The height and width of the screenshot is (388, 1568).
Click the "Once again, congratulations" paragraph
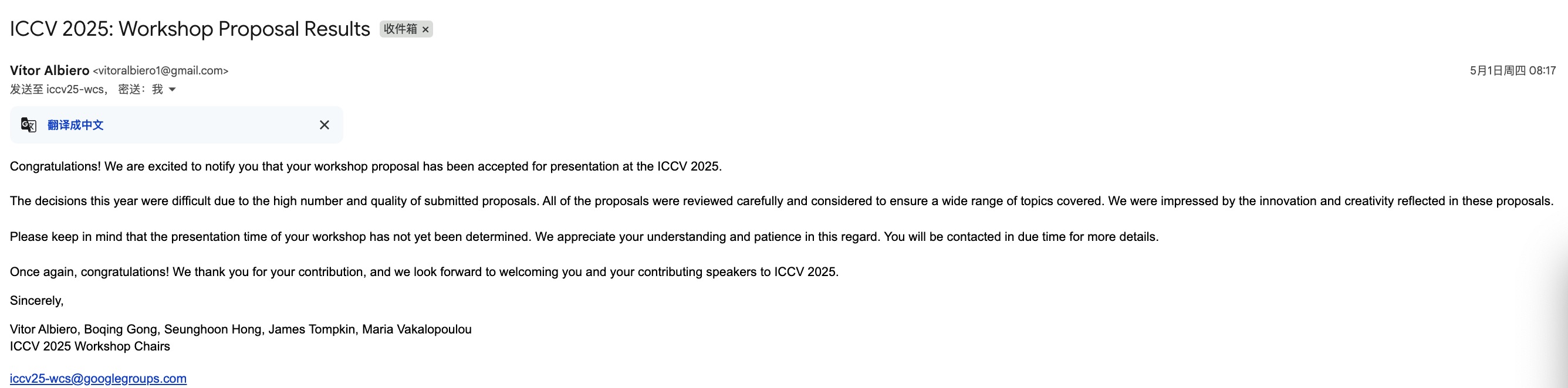coord(424,272)
